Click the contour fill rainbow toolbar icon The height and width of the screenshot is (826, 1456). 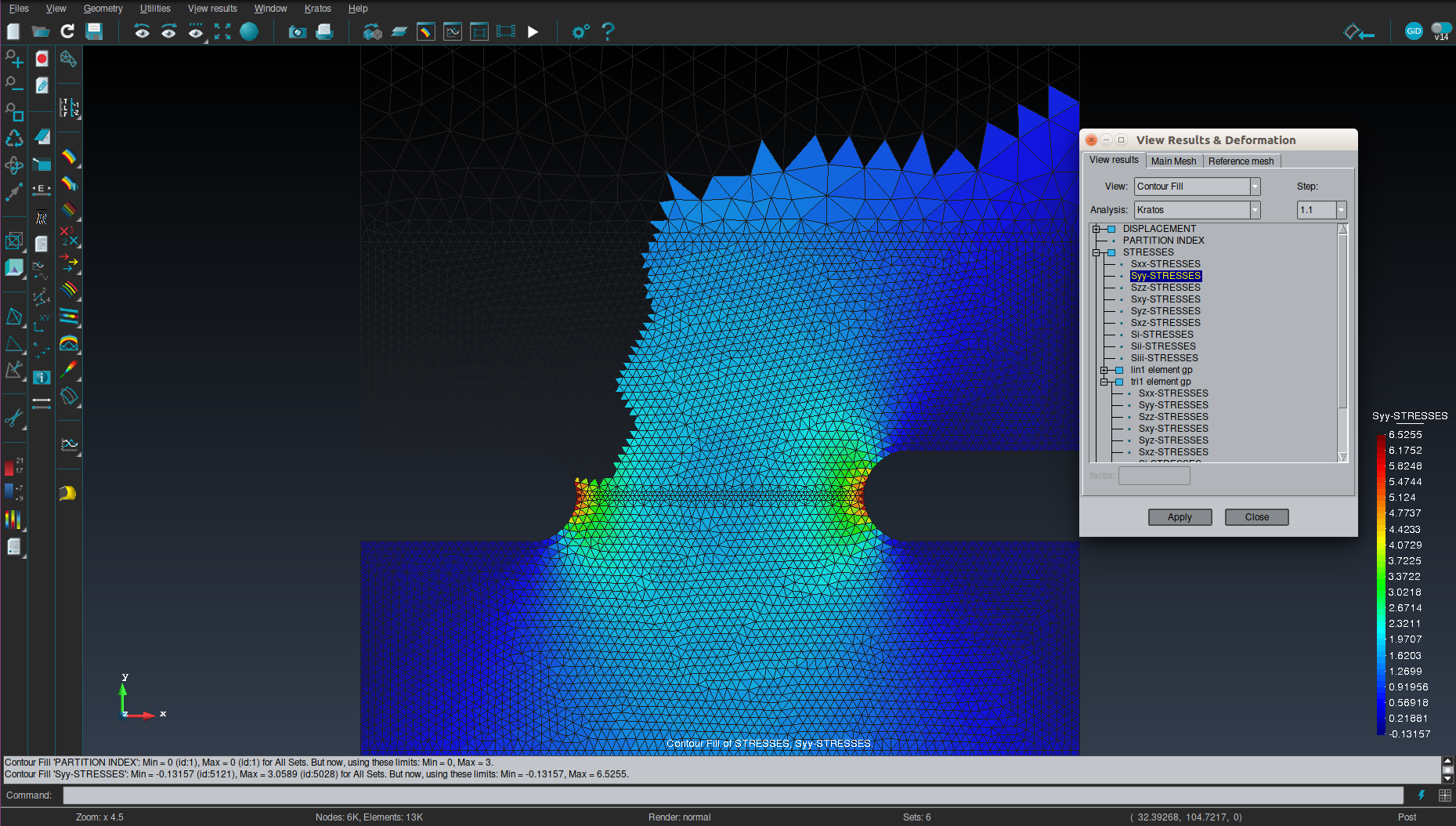click(x=425, y=31)
